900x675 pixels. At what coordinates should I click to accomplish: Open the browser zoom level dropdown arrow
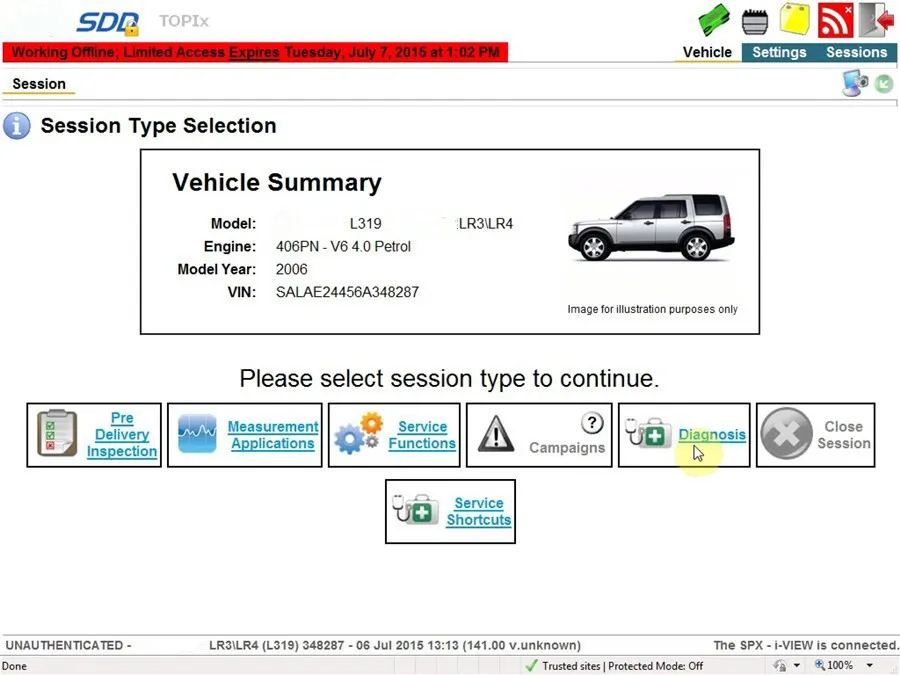pos(870,666)
